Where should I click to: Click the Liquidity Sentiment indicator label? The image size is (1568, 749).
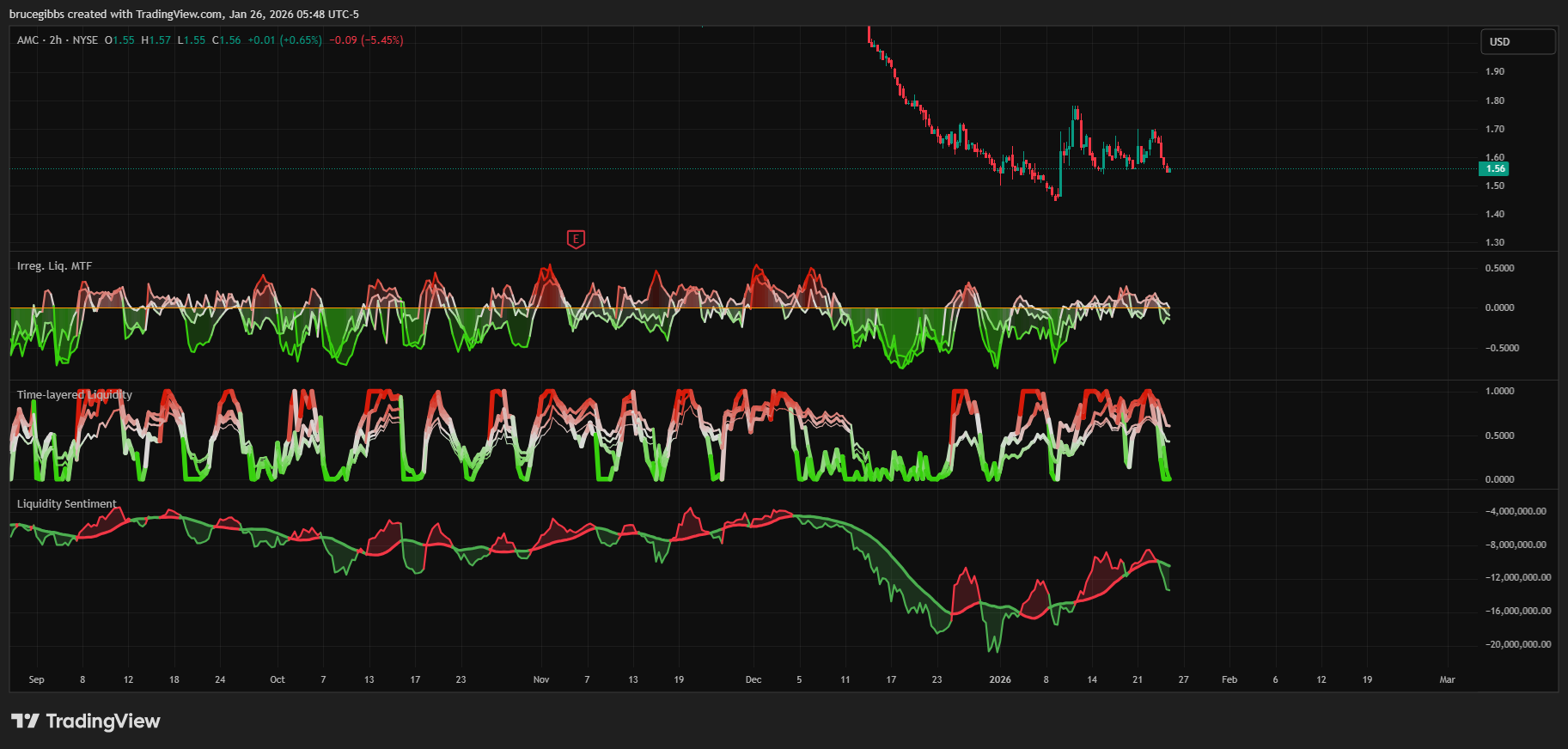pos(66,504)
